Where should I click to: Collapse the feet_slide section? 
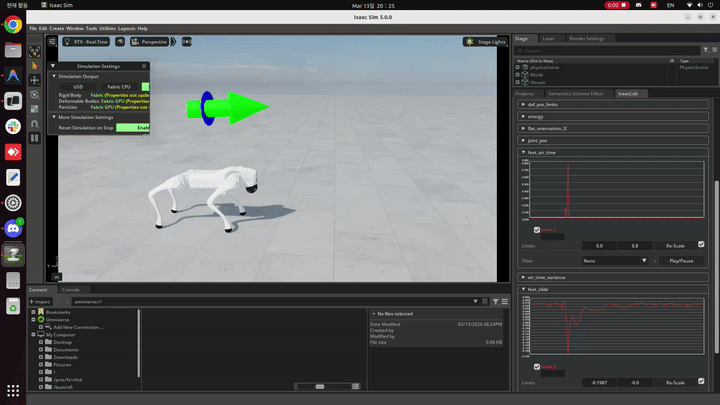point(613,289)
